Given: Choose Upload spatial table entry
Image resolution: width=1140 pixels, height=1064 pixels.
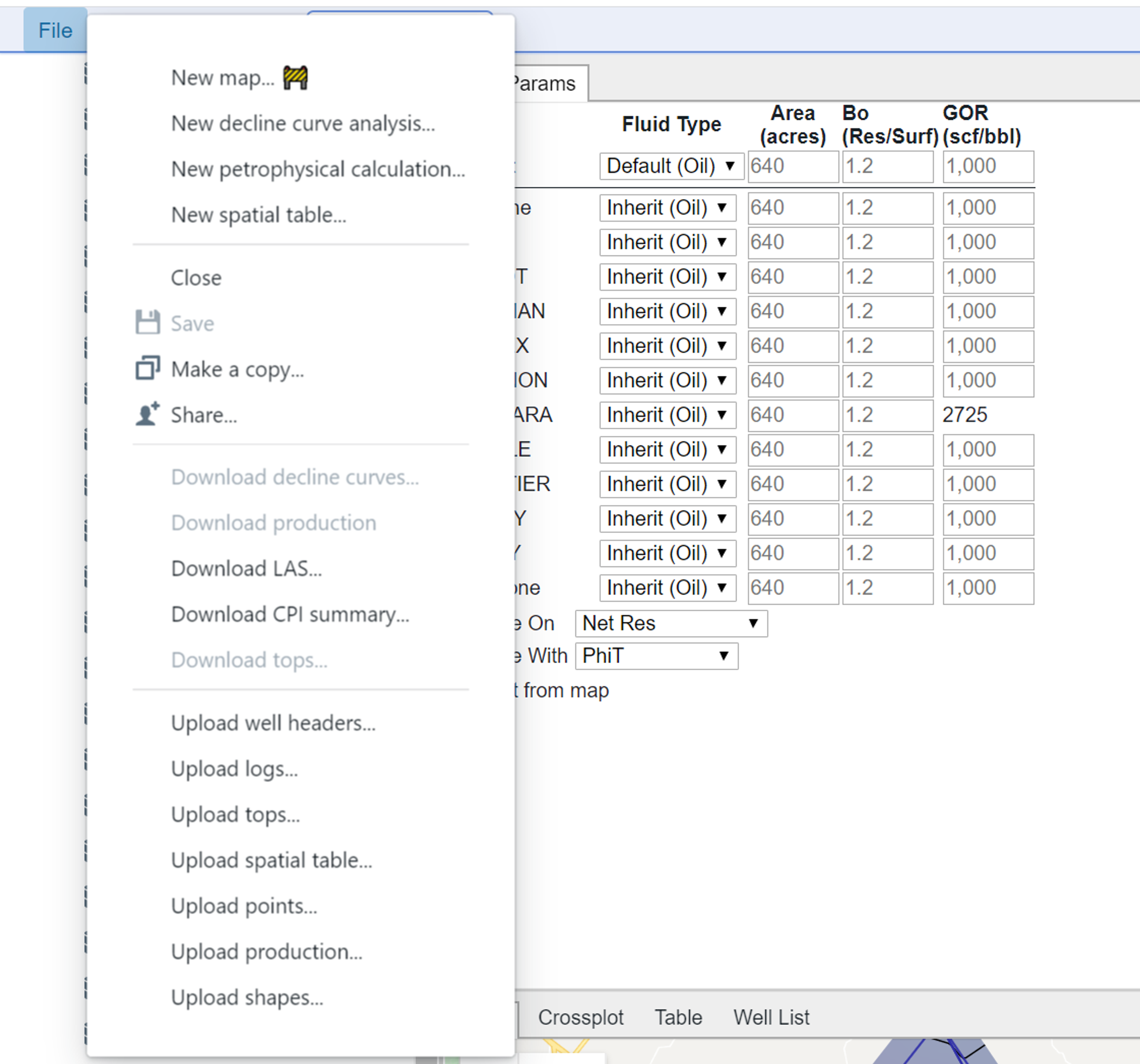Looking at the screenshot, I should pyautogui.click(x=271, y=860).
